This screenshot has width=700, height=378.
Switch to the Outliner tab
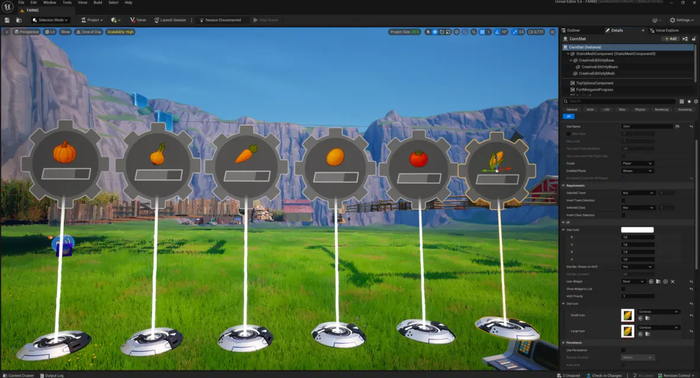[573, 30]
